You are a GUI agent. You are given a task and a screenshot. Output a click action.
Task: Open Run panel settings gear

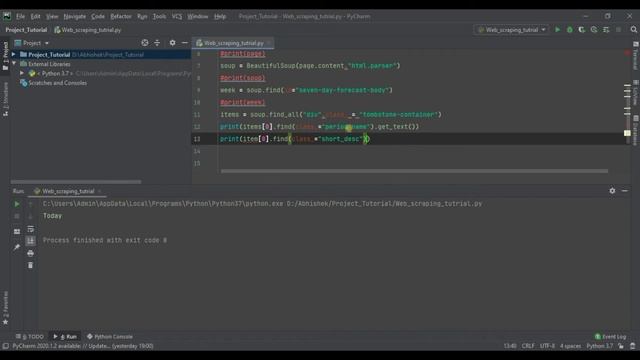pos(612,191)
